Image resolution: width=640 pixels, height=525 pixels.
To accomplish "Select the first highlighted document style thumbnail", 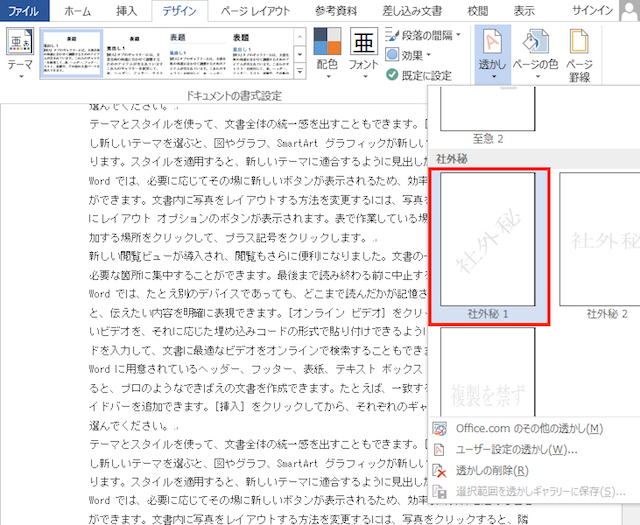I will click(71, 53).
